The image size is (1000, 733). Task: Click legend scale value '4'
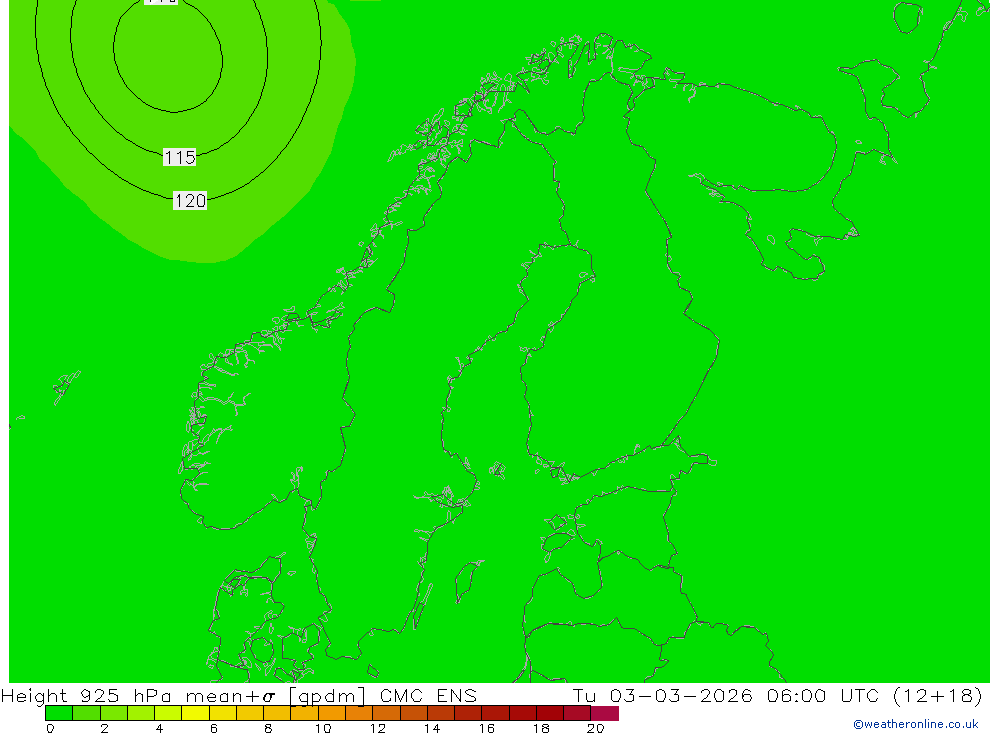[x=159, y=728]
